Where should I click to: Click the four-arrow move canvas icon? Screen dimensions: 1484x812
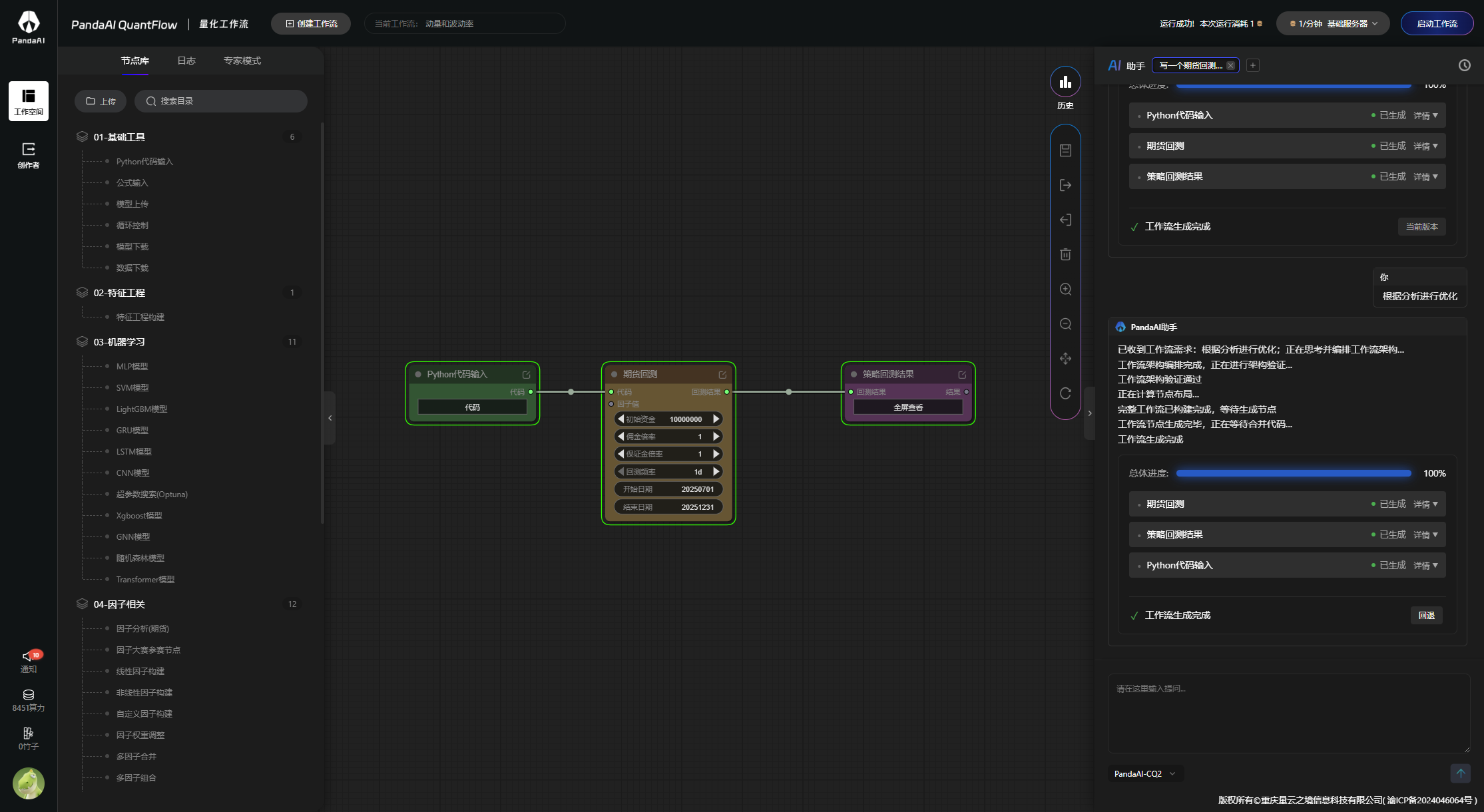(1065, 358)
